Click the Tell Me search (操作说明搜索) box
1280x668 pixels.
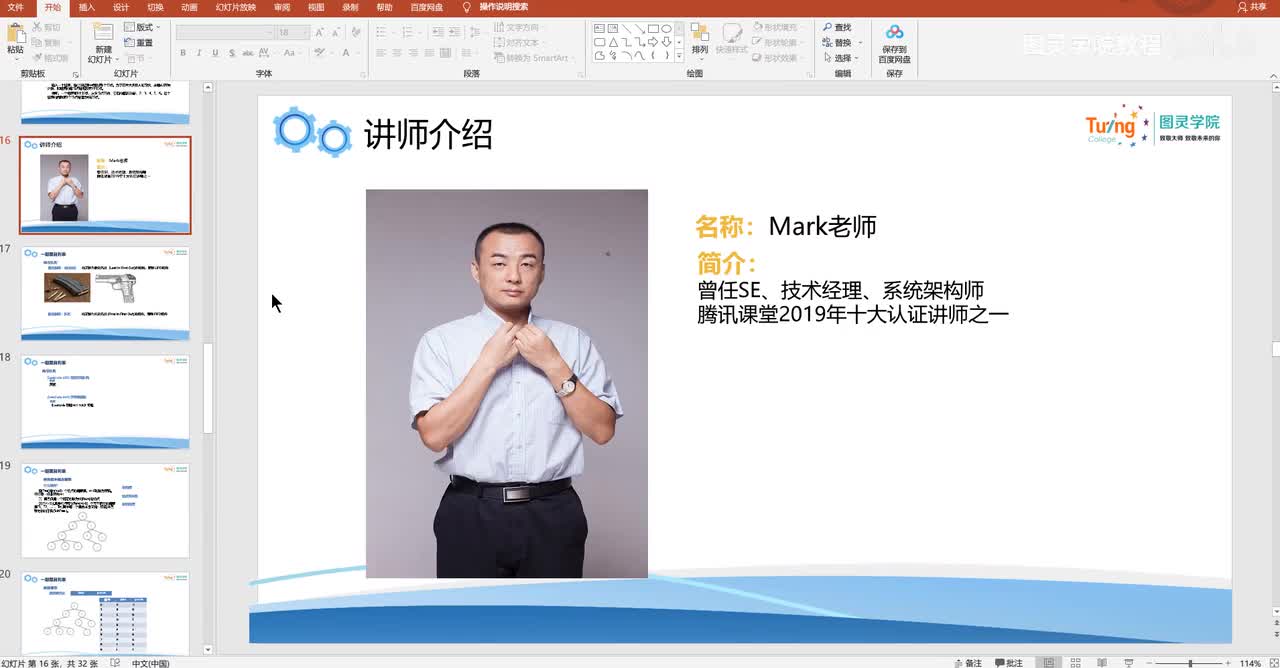click(503, 7)
